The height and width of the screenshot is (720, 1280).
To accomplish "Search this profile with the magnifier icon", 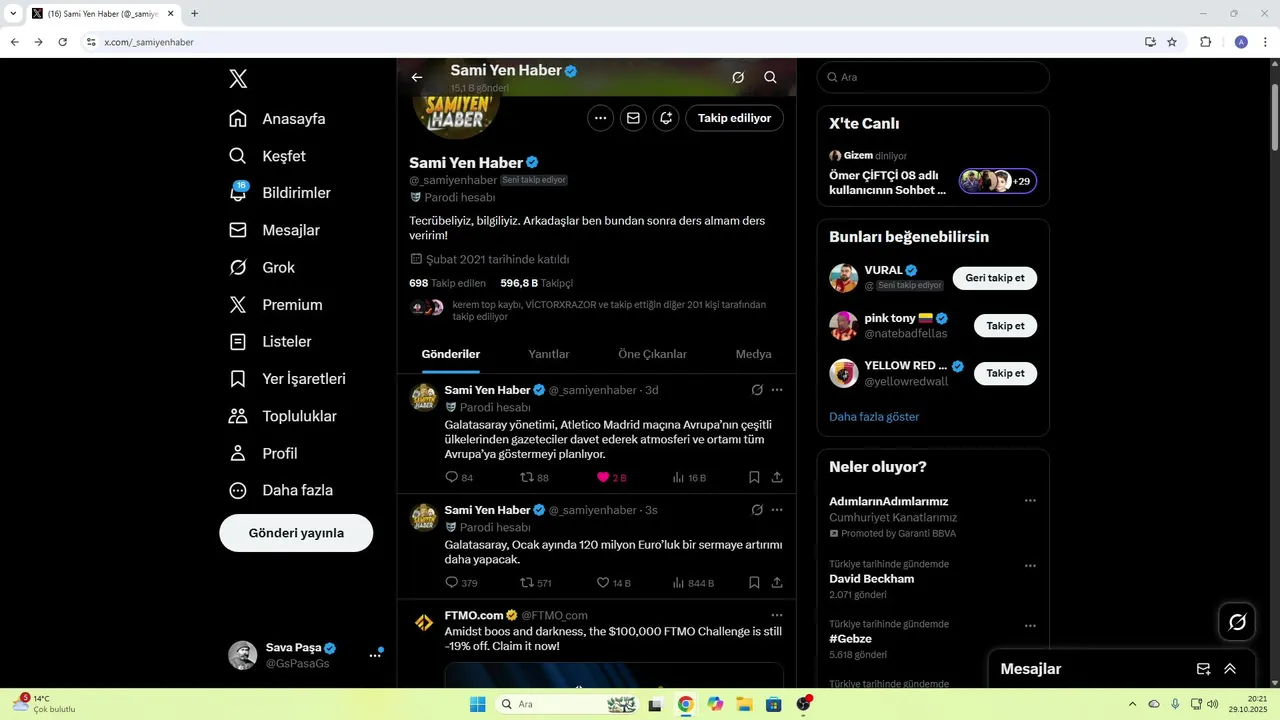I will (770, 77).
